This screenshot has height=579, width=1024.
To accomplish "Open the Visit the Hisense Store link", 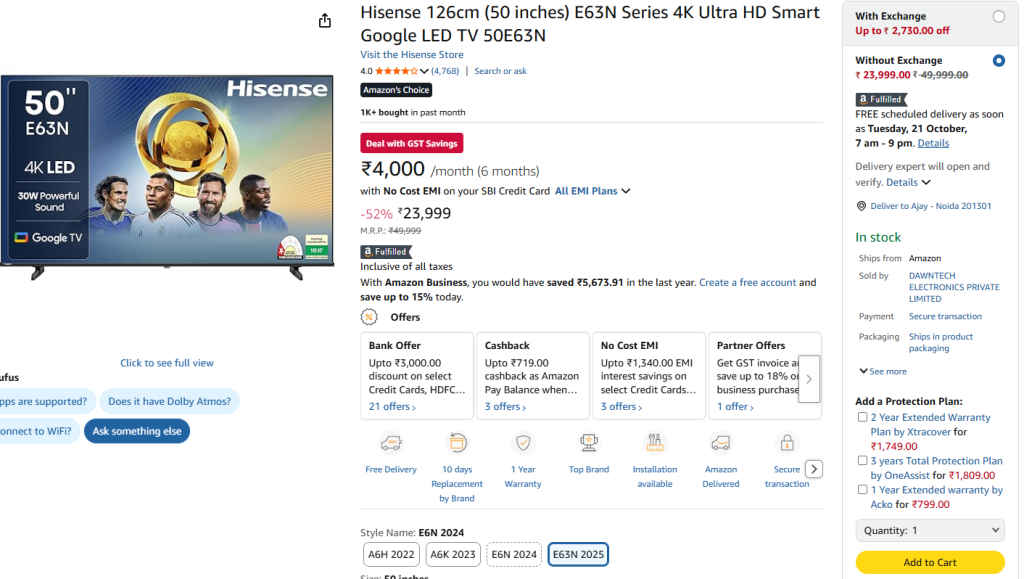I will click(x=411, y=54).
